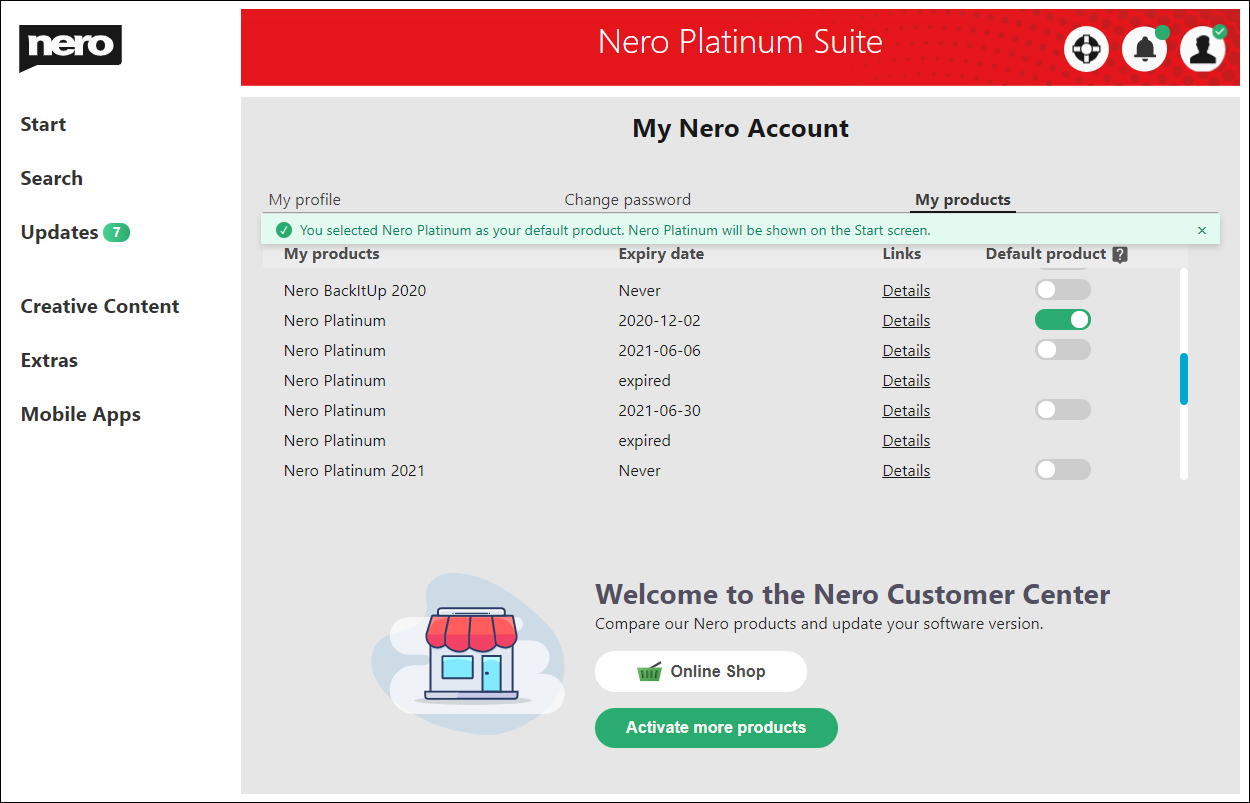
Task: Open the Nero logo home icon
Action: pyautogui.click(x=69, y=46)
